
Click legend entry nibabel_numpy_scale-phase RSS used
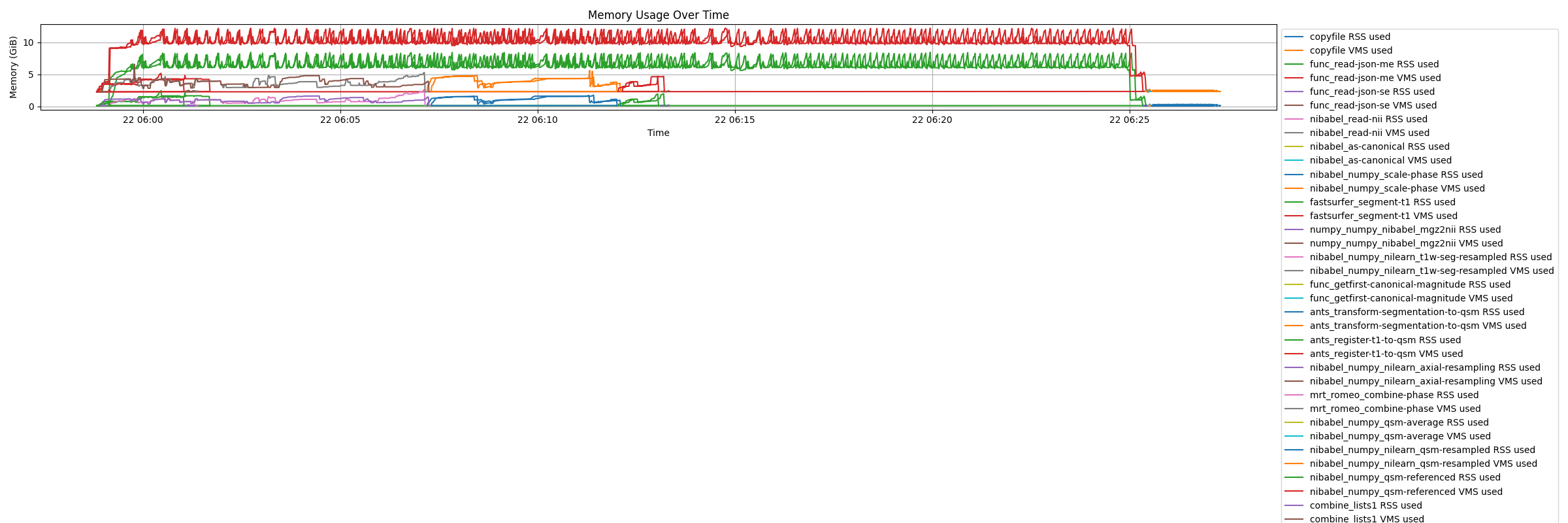point(1384,175)
